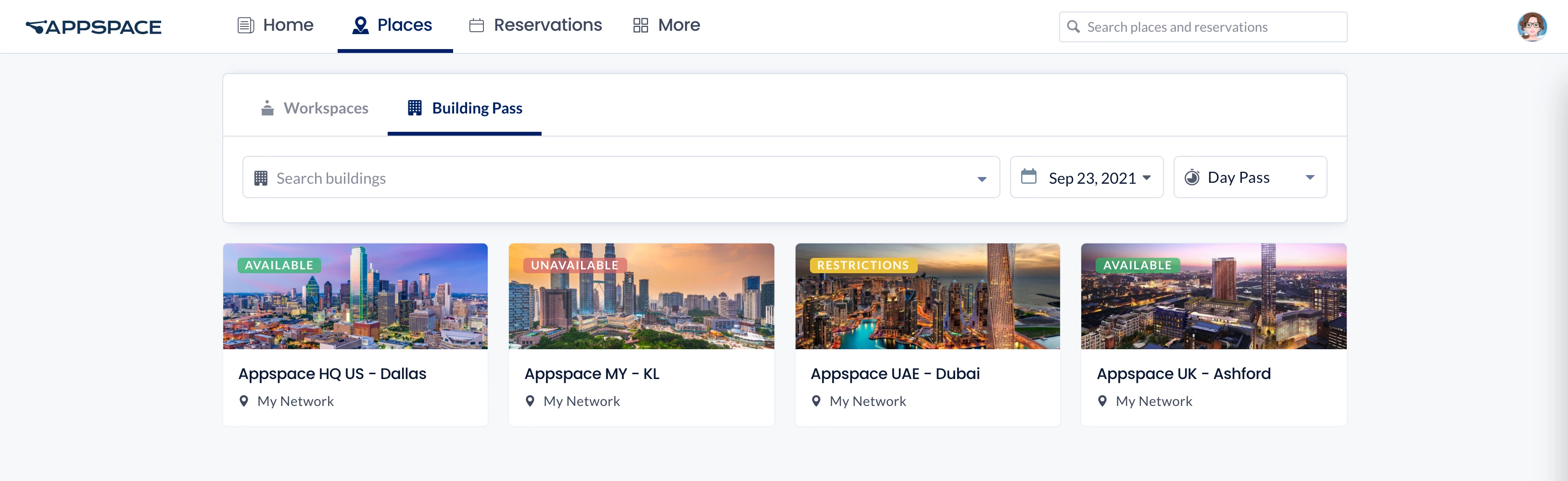Switch to the Workspaces tab
Viewport: 1568px width, 481px height.
(315, 108)
